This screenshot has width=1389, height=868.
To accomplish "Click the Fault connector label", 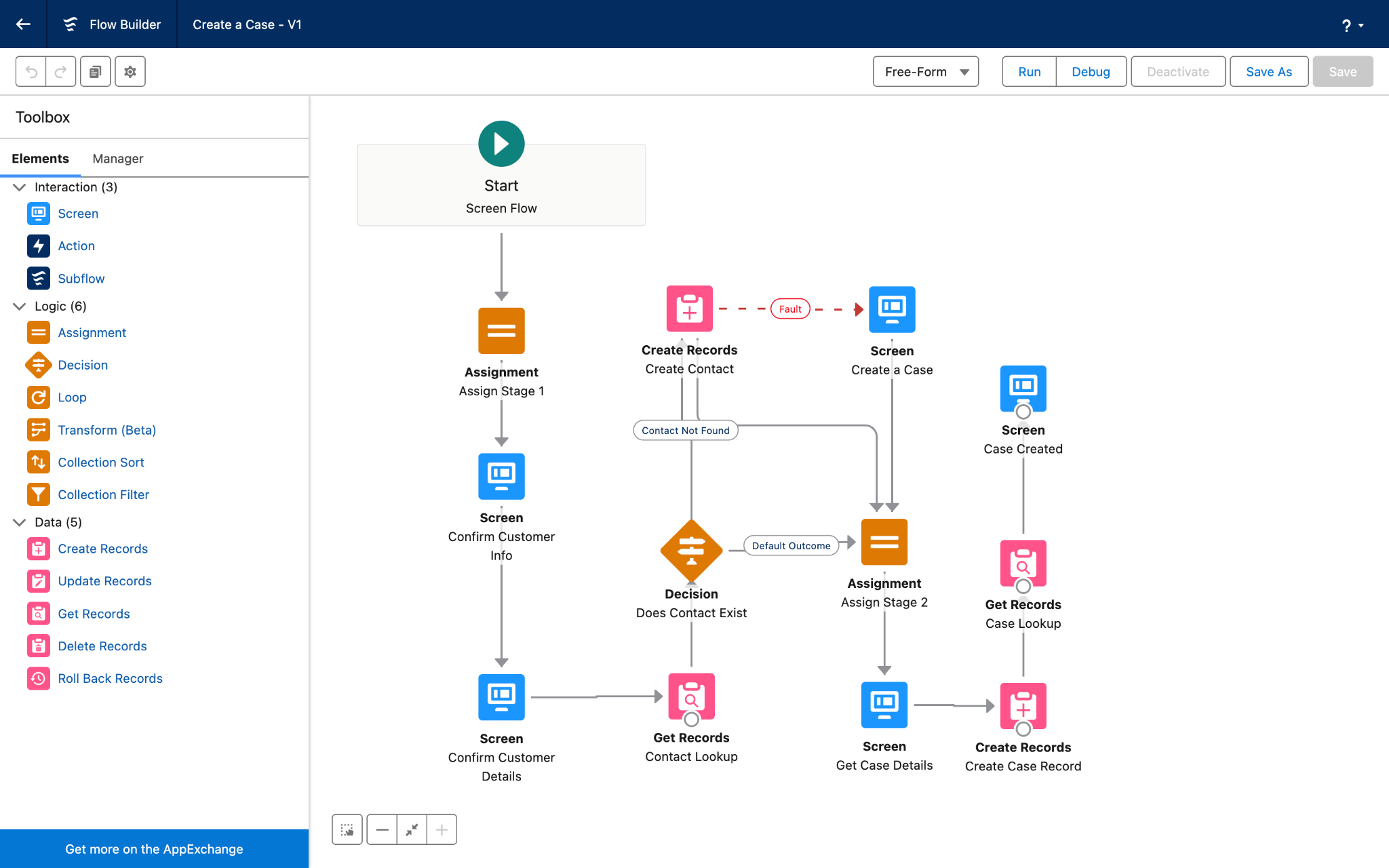I will [790, 309].
